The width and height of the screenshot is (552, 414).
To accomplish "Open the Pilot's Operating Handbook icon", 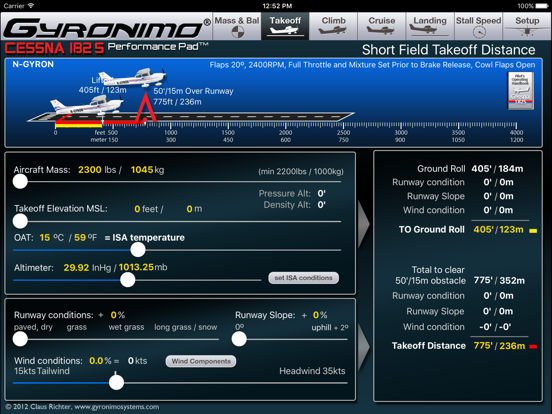I will pyautogui.click(x=520, y=90).
